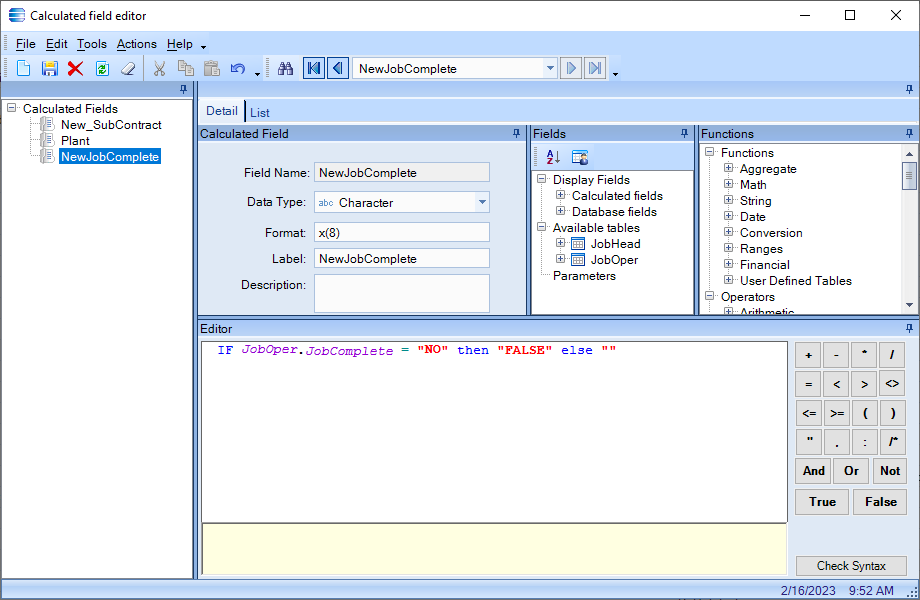Image resolution: width=920 pixels, height=600 pixels.
Task: Click the JobHead table icon
Action: [x=578, y=244]
